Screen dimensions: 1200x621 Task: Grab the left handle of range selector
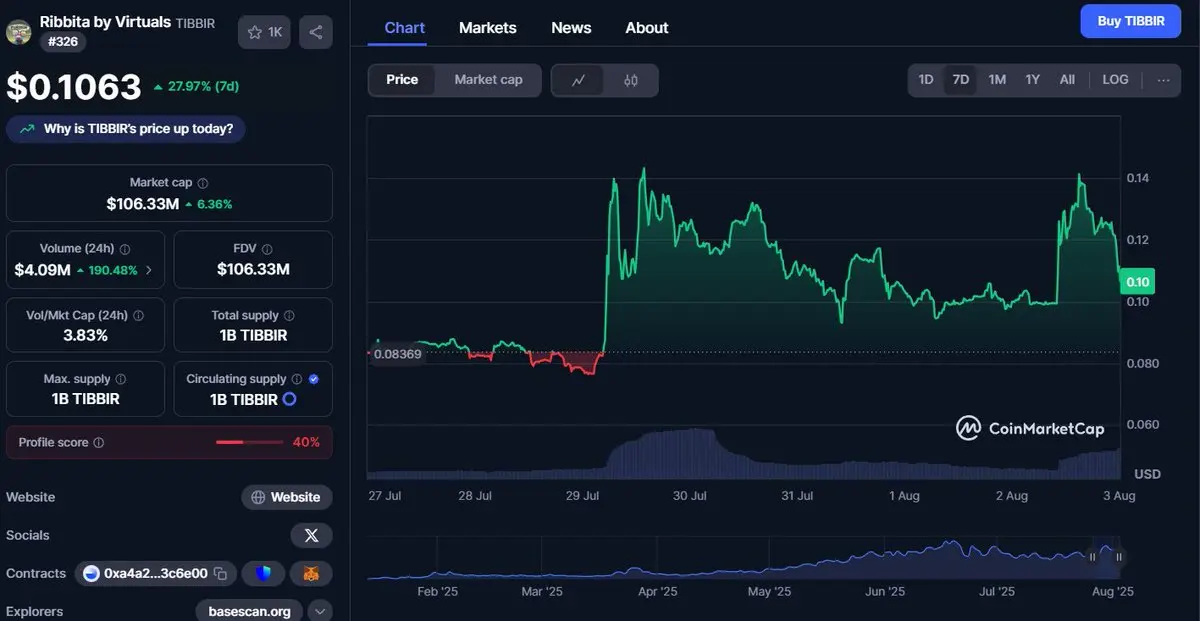(x=1093, y=557)
